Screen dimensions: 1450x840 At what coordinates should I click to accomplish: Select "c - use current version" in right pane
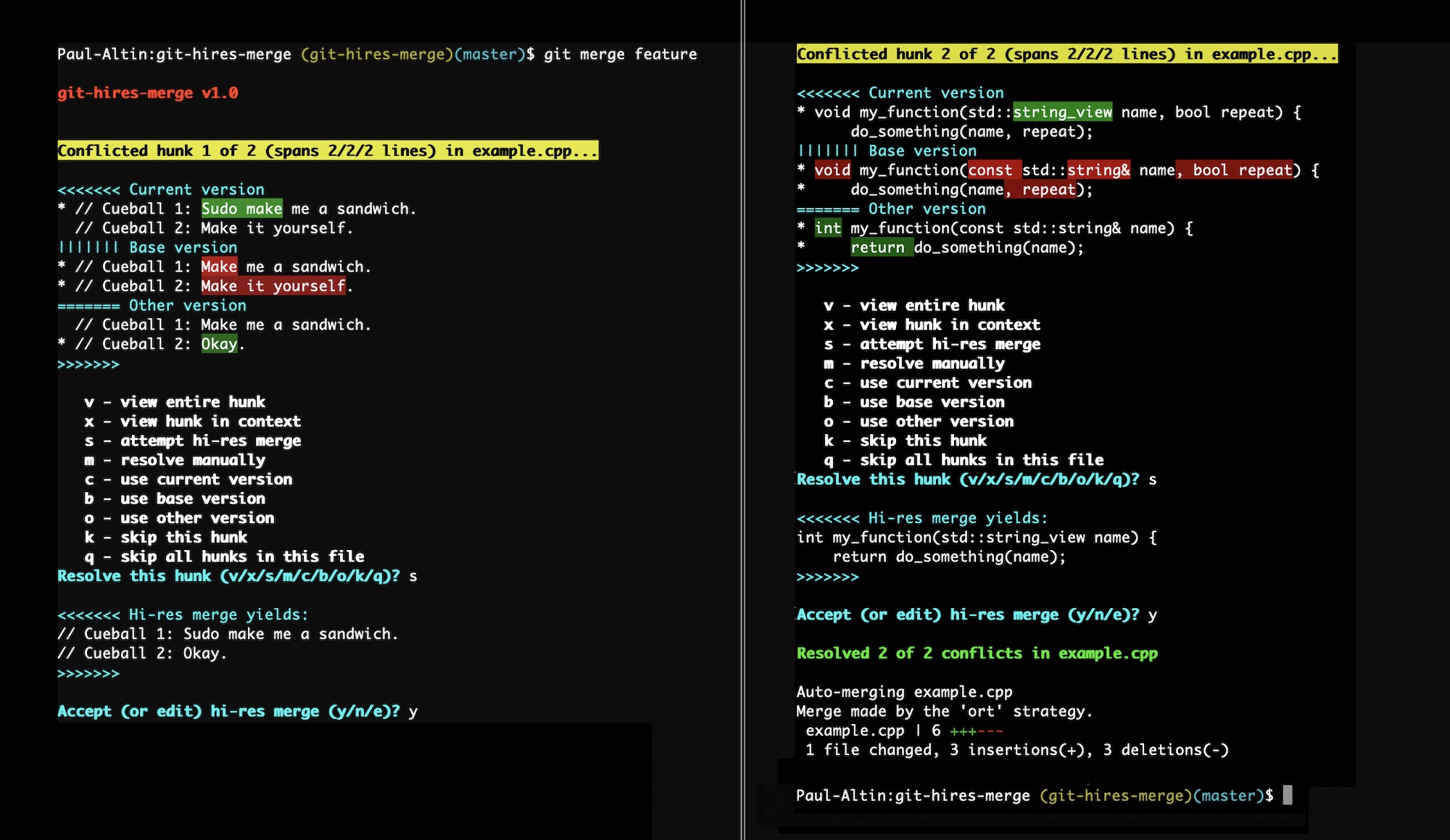(x=928, y=383)
